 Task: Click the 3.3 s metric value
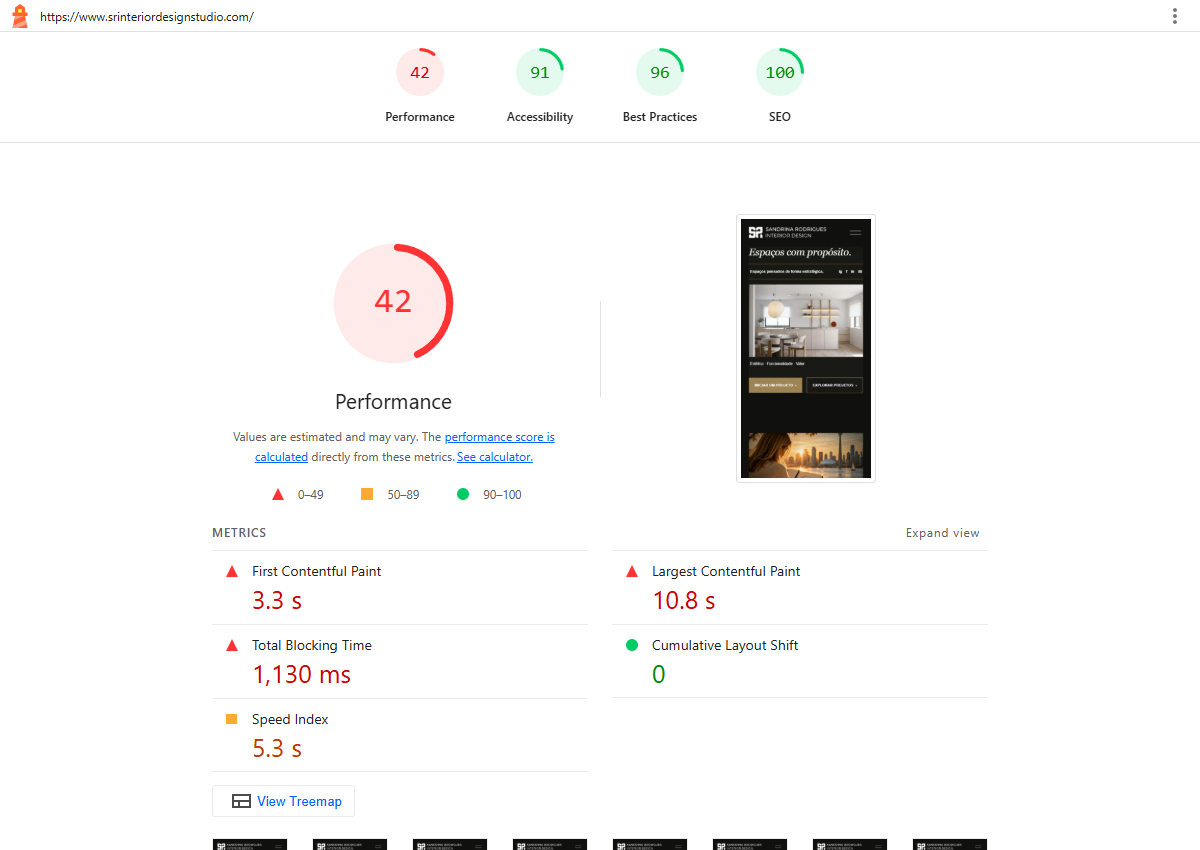(277, 600)
